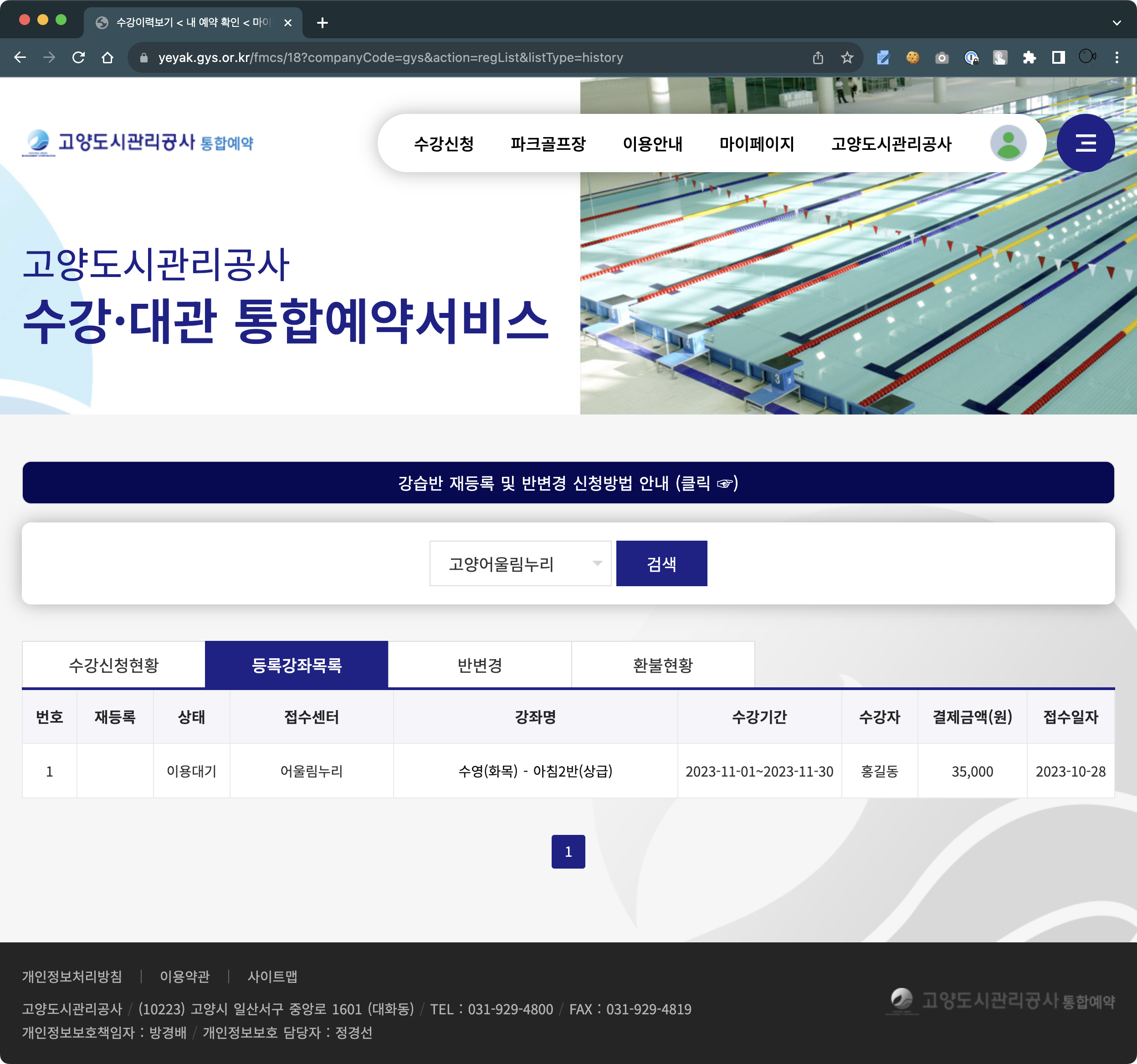Click the footer TEL : 031-929-4800
This screenshot has height=1064, width=1137.
click(x=492, y=1009)
